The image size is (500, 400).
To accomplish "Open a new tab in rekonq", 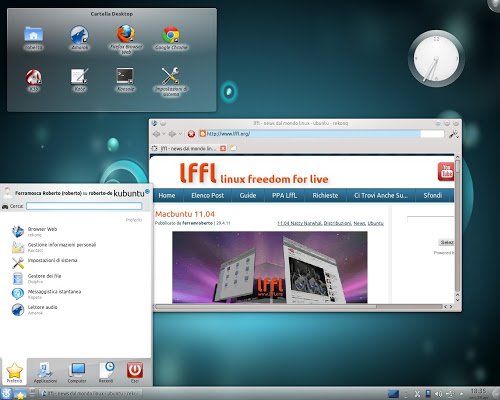I will 233,148.
